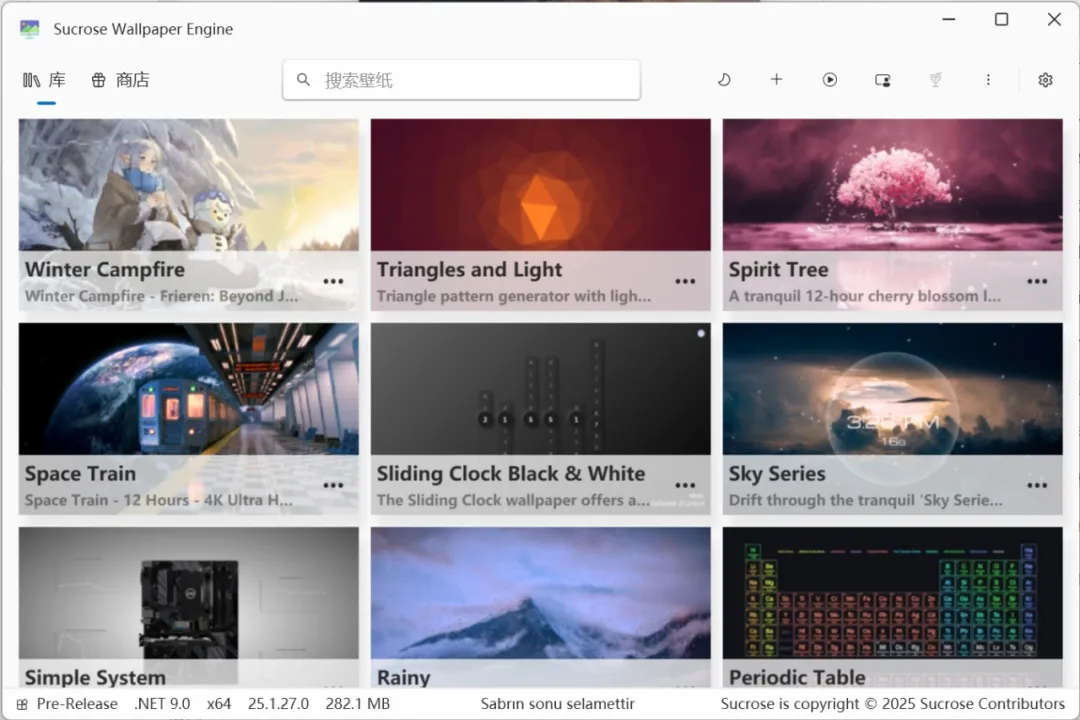Viewport: 1080px width, 720px height.
Task: Click the search magnifier icon
Action: click(304, 80)
